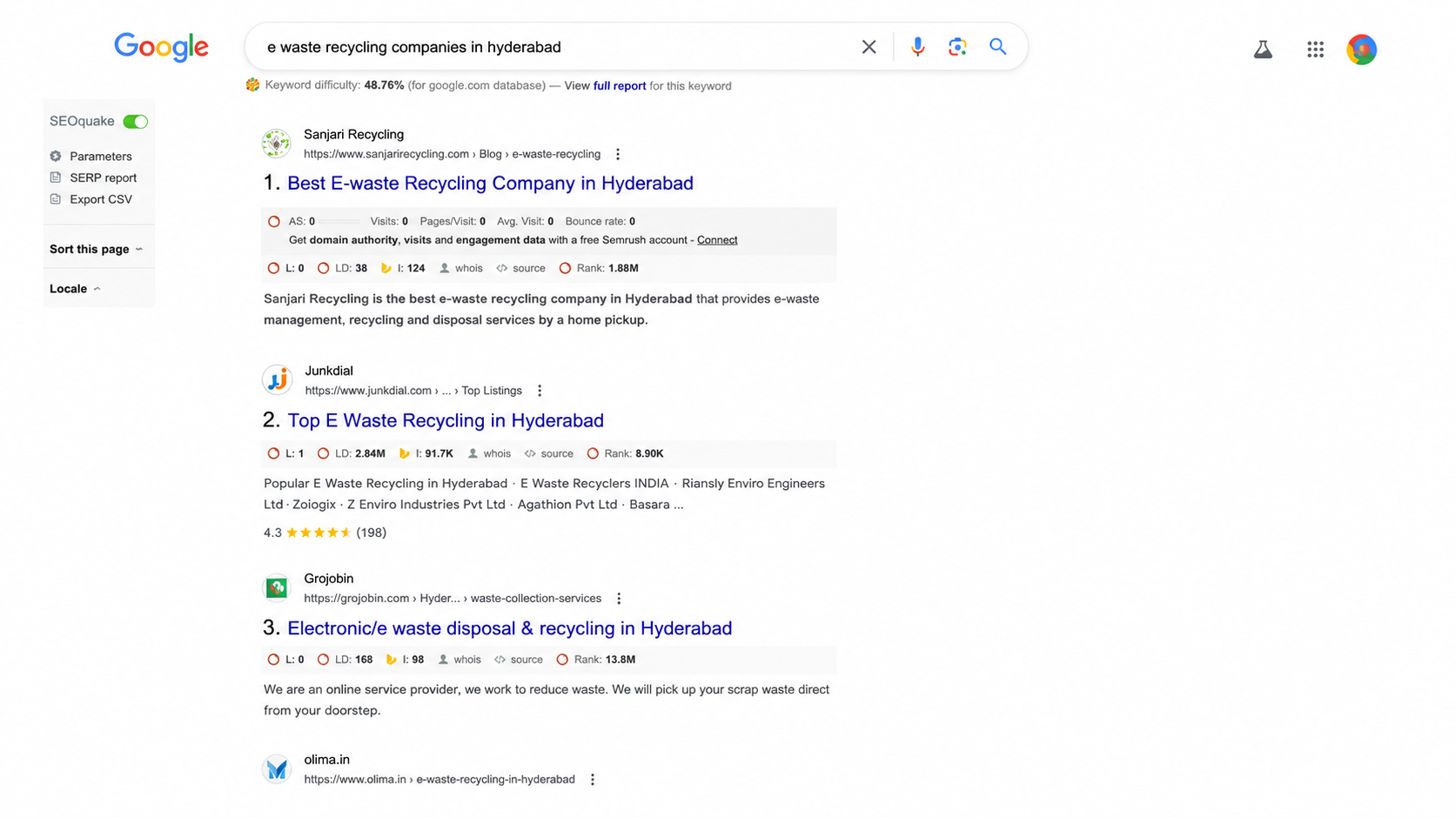1456x818 pixels.
Task: Open more options for the Sanjari Recycling result
Action: (618, 154)
